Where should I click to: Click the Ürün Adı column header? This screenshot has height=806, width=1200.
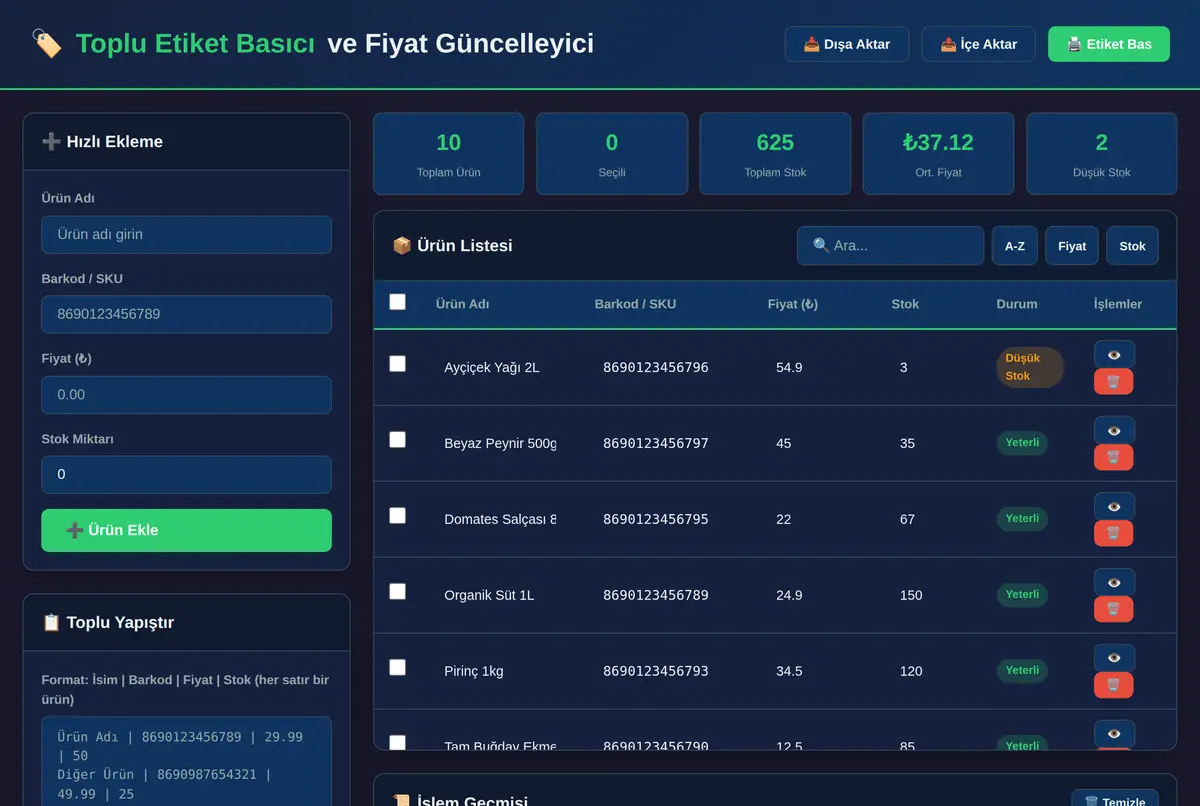pyautogui.click(x=462, y=304)
